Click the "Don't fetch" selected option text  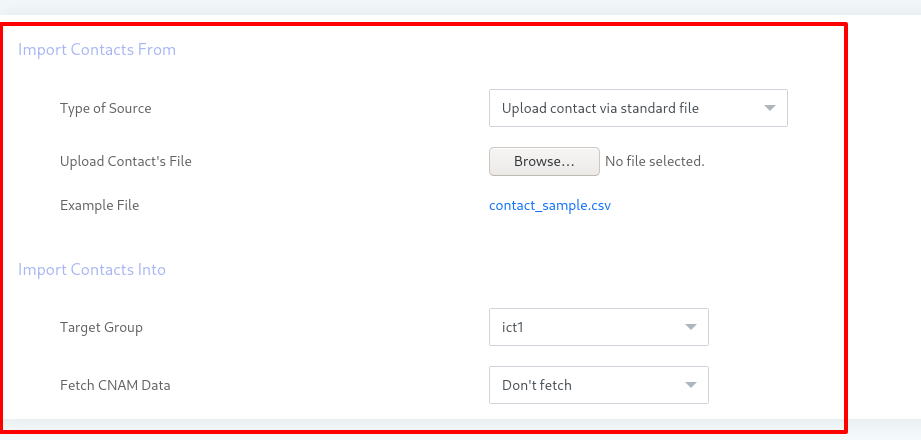point(536,385)
